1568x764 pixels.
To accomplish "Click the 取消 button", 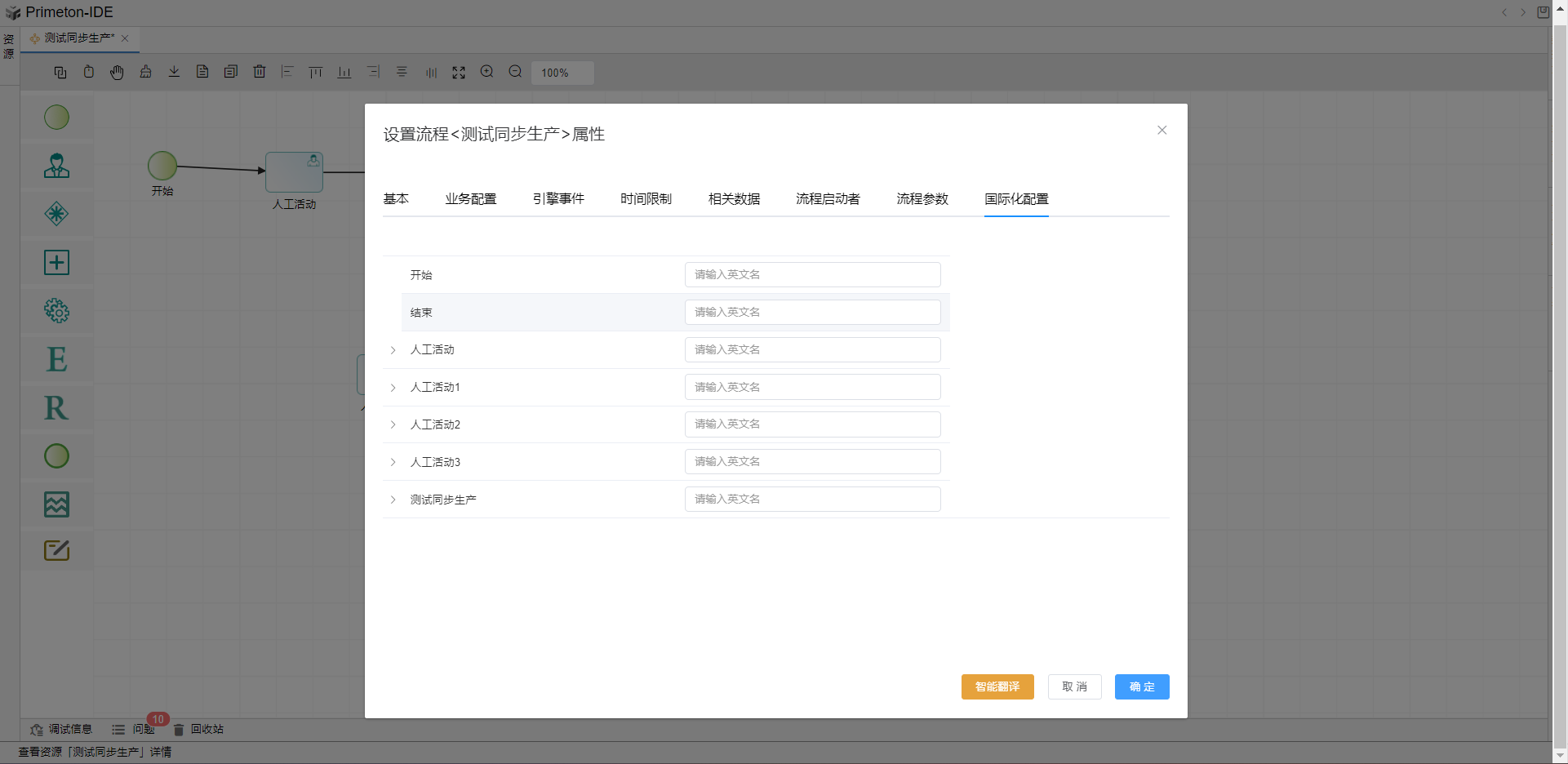I will coord(1074,687).
